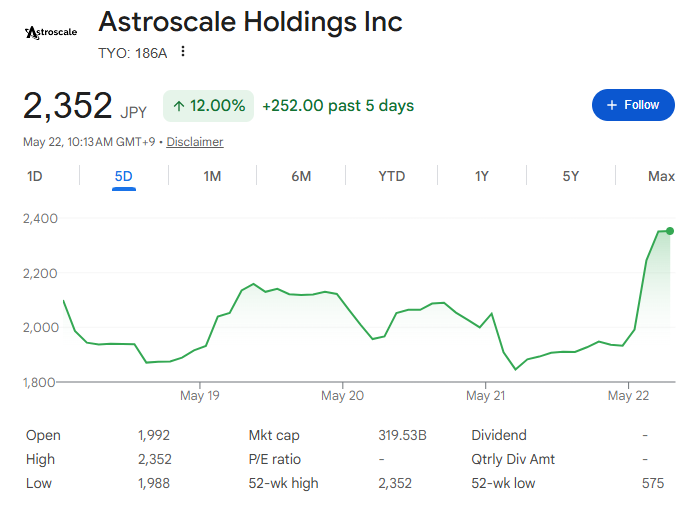This screenshot has width=694, height=513.
Task: Click the May 22 axis label
Action: (628, 395)
